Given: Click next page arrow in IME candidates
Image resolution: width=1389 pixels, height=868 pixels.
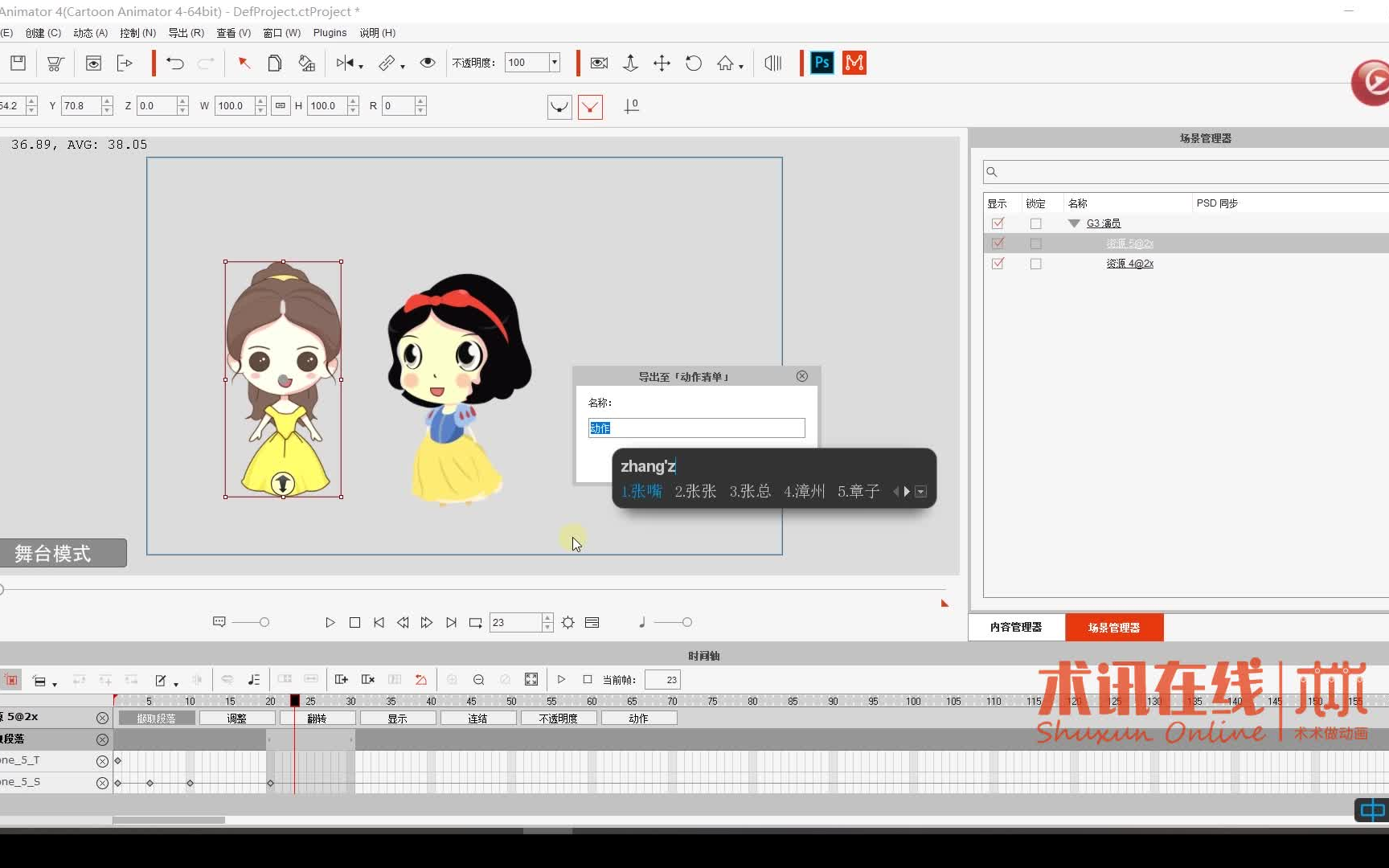Looking at the screenshot, I should pos(908,491).
